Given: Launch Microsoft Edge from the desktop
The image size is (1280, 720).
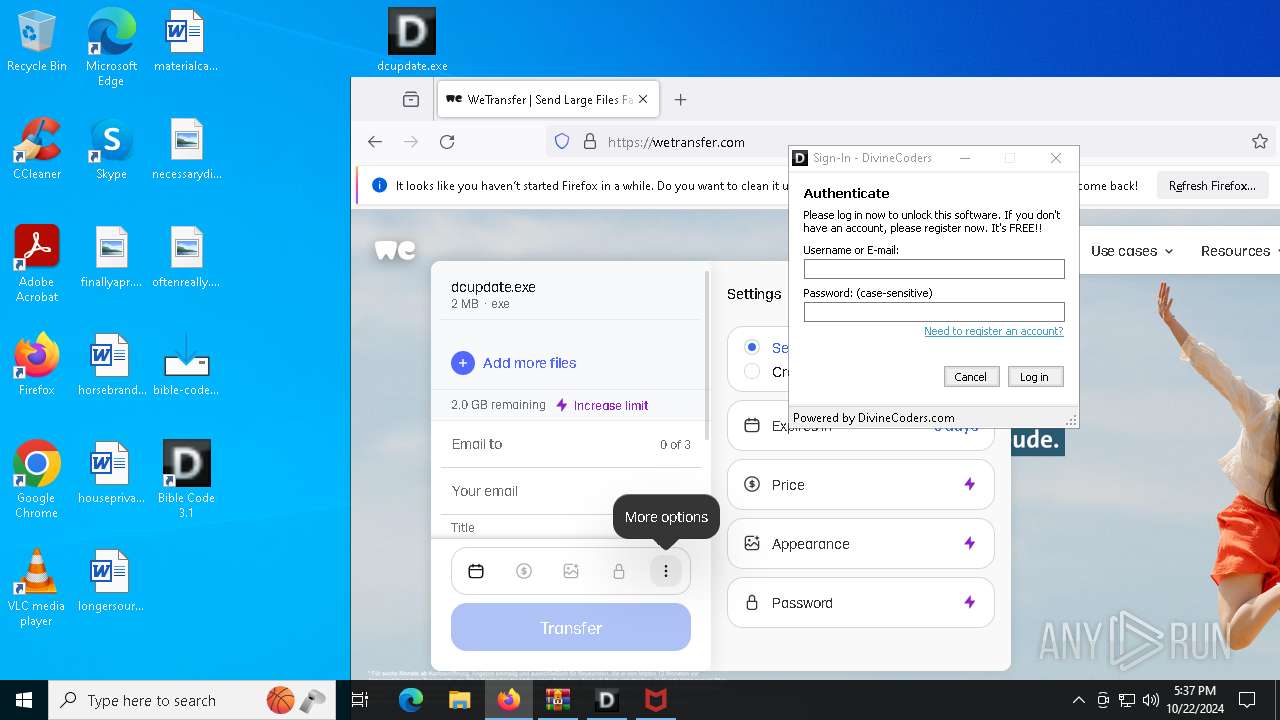Looking at the screenshot, I should pyautogui.click(x=111, y=46).
